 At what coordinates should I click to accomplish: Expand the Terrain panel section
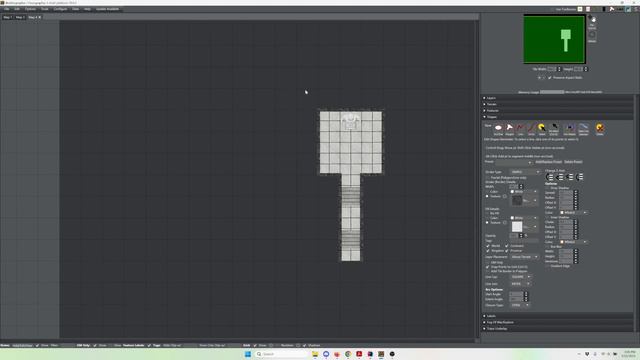(x=558, y=104)
